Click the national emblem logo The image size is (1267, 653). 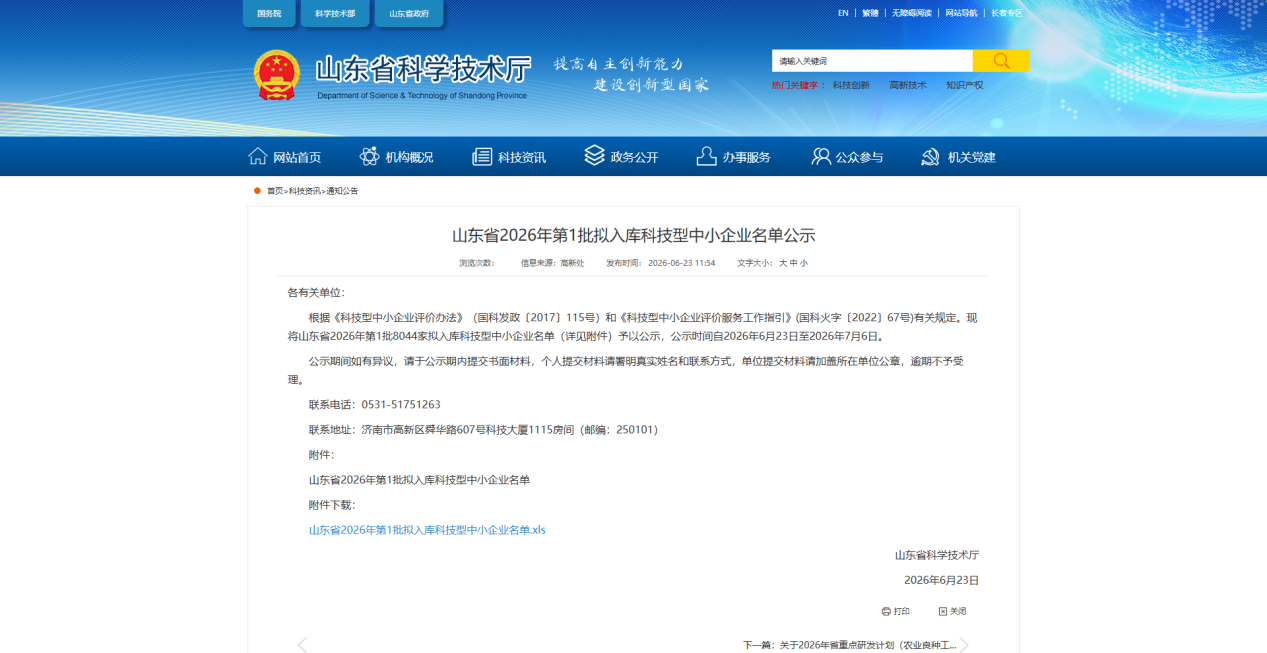pyautogui.click(x=277, y=75)
